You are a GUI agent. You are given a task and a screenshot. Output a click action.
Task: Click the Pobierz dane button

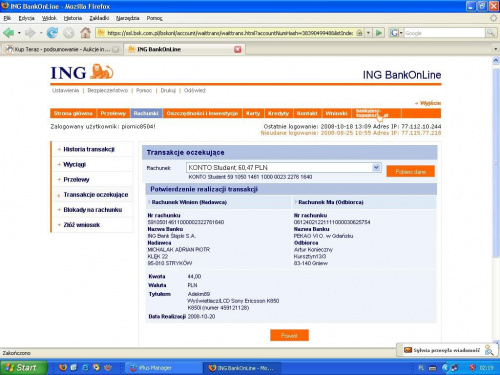point(411,171)
